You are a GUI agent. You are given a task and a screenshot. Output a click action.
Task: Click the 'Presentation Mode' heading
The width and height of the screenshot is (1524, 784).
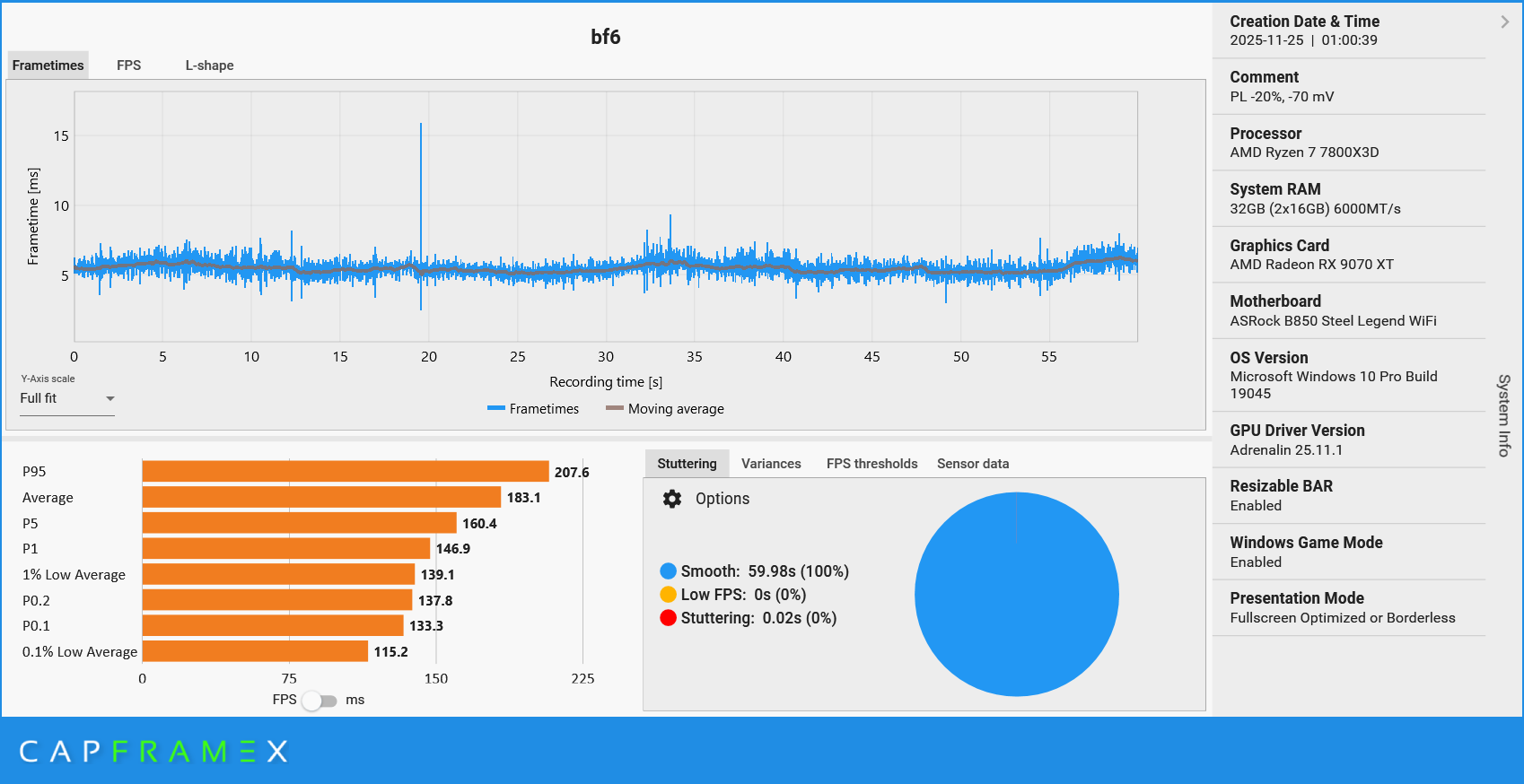[1297, 598]
